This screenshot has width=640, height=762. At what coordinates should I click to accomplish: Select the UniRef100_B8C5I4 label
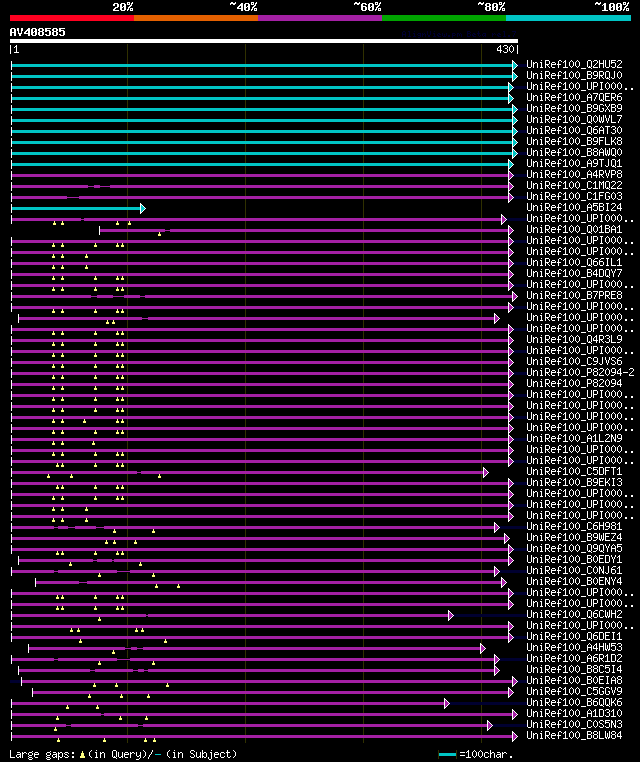click(574, 670)
